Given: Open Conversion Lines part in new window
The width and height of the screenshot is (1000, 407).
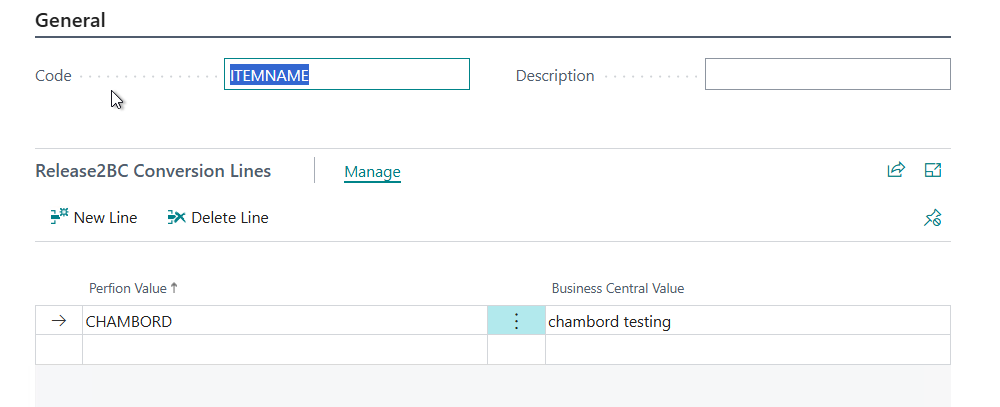Looking at the screenshot, I should [x=933, y=170].
